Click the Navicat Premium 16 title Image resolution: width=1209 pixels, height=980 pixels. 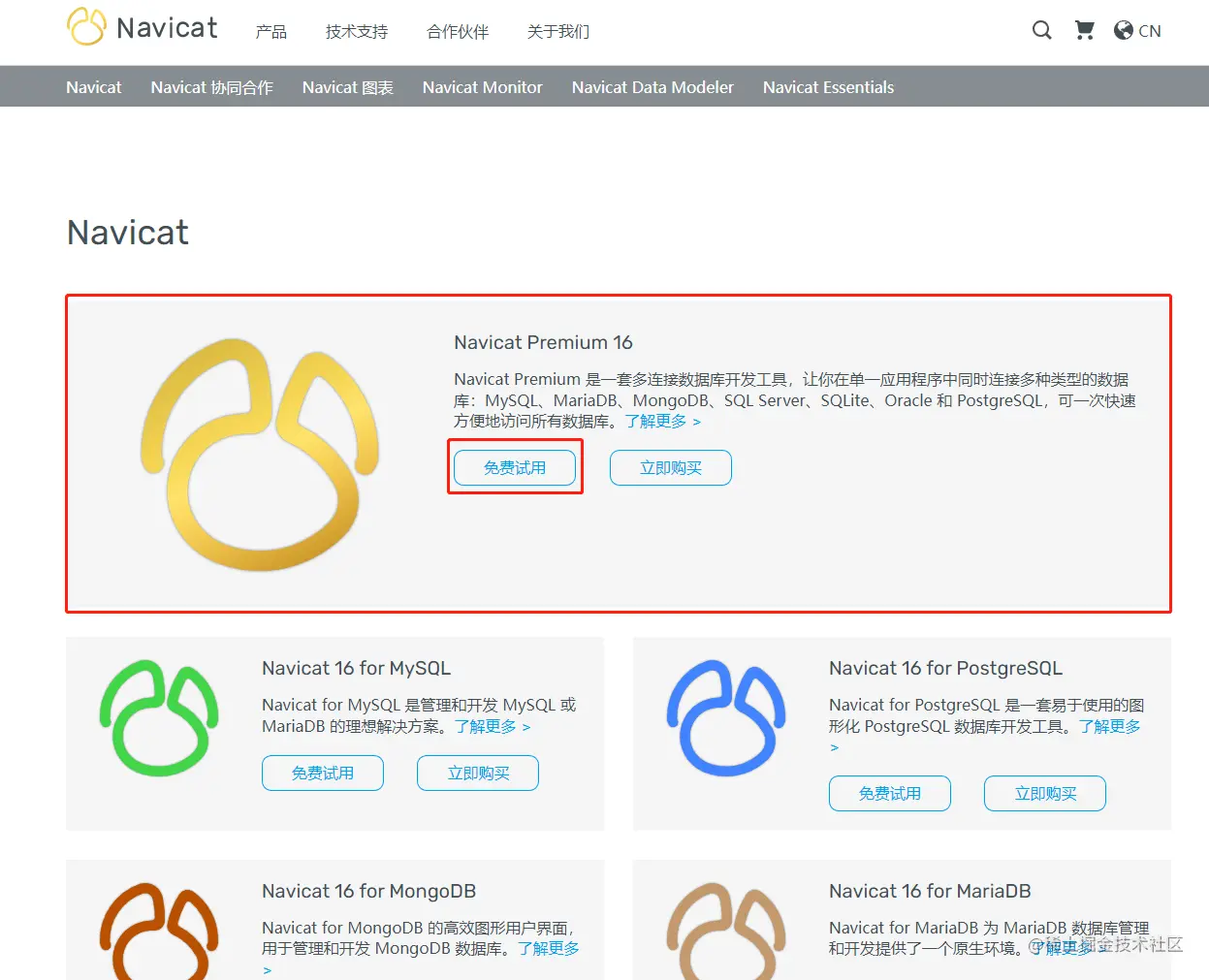tap(543, 342)
